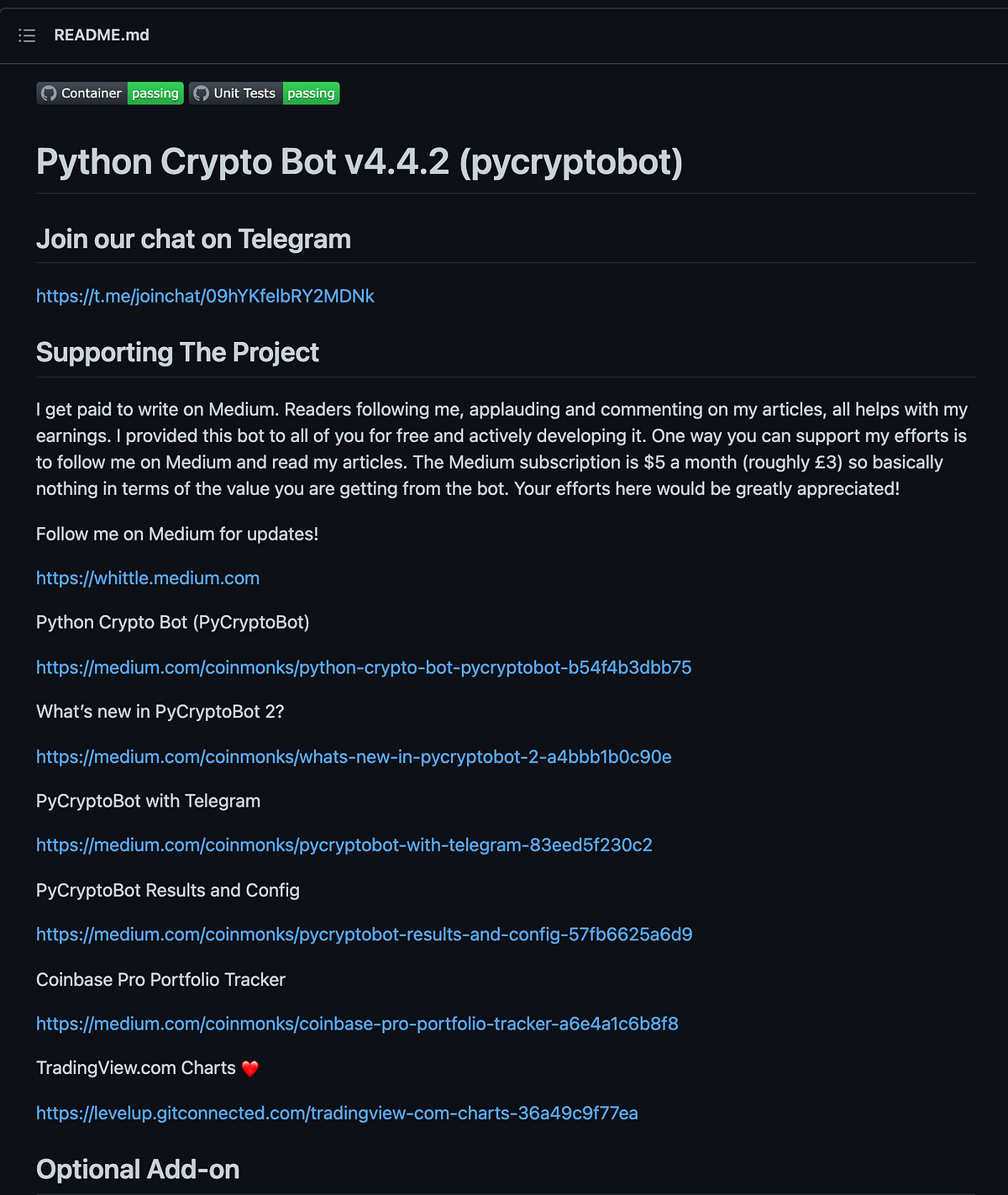Select the README.md tab
Image resolution: width=1008 pixels, height=1195 pixels.
click(102, 35)
